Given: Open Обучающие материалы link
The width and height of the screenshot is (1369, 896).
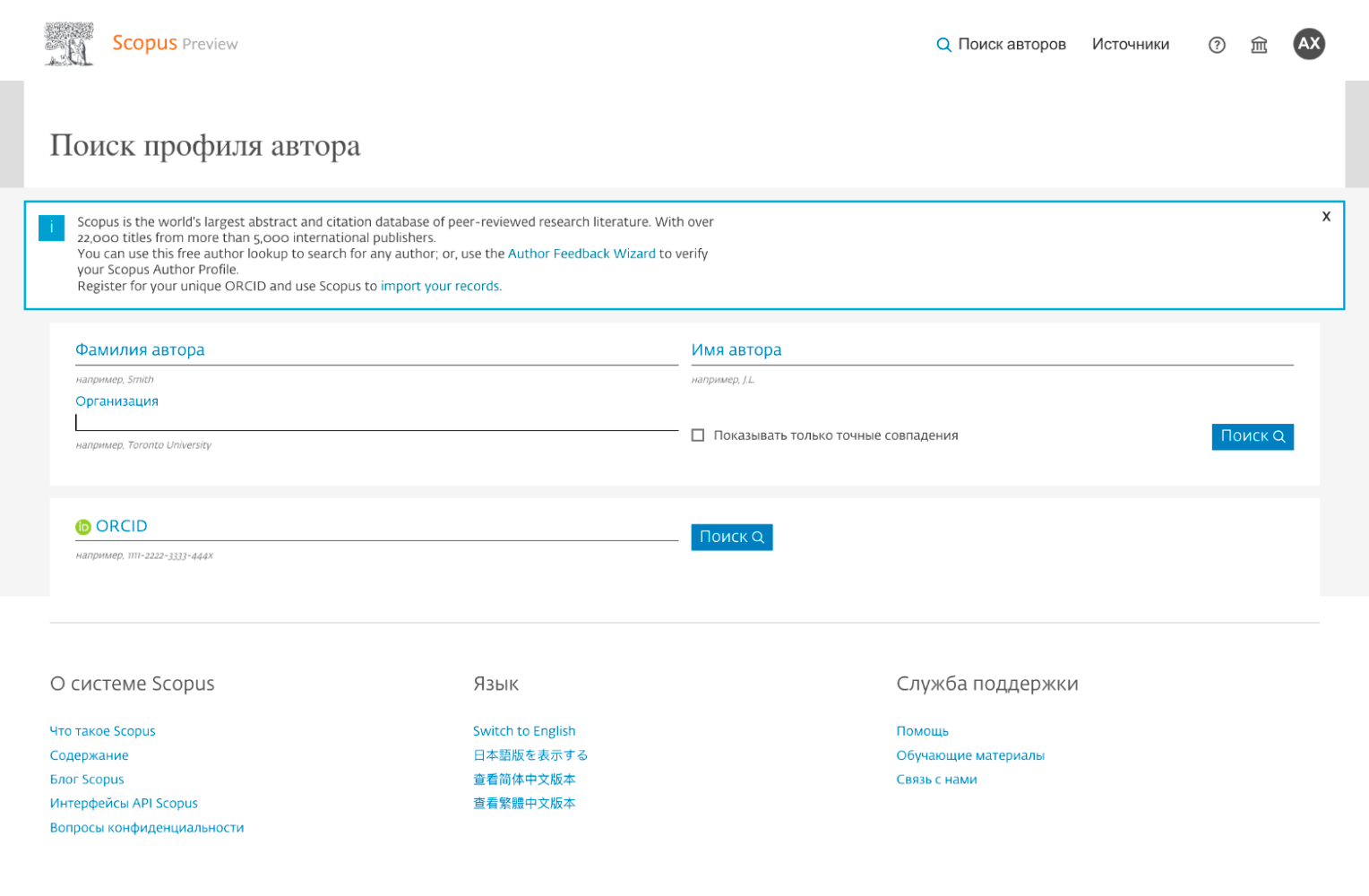Looking at the screenshot, I should 970,755.
